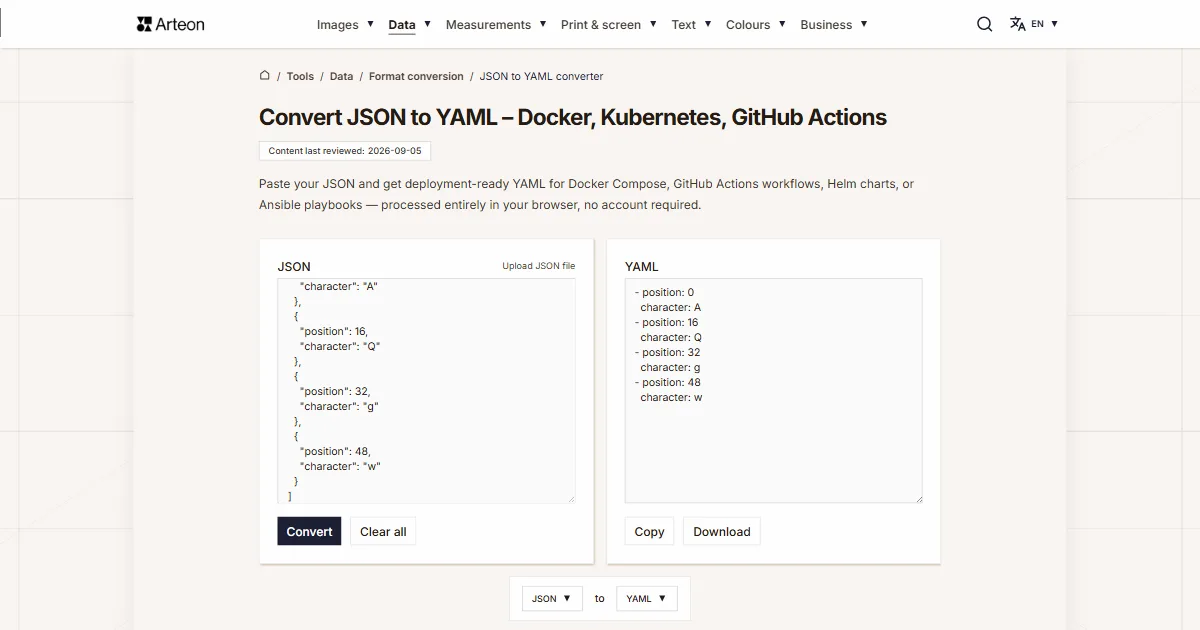Click the 'character: Q' YAML line
Viewport: 1200px width, 630px height.
(671, 337)
